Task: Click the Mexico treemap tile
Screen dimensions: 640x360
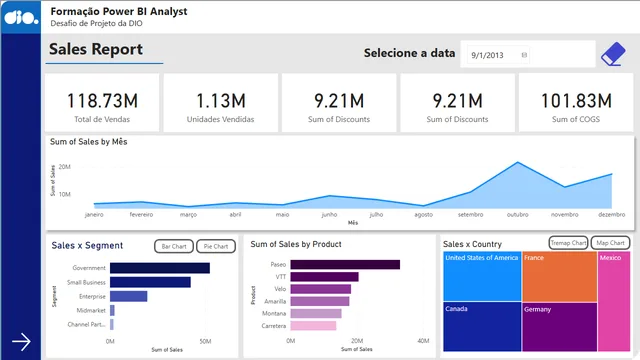Action: point(614,301)
